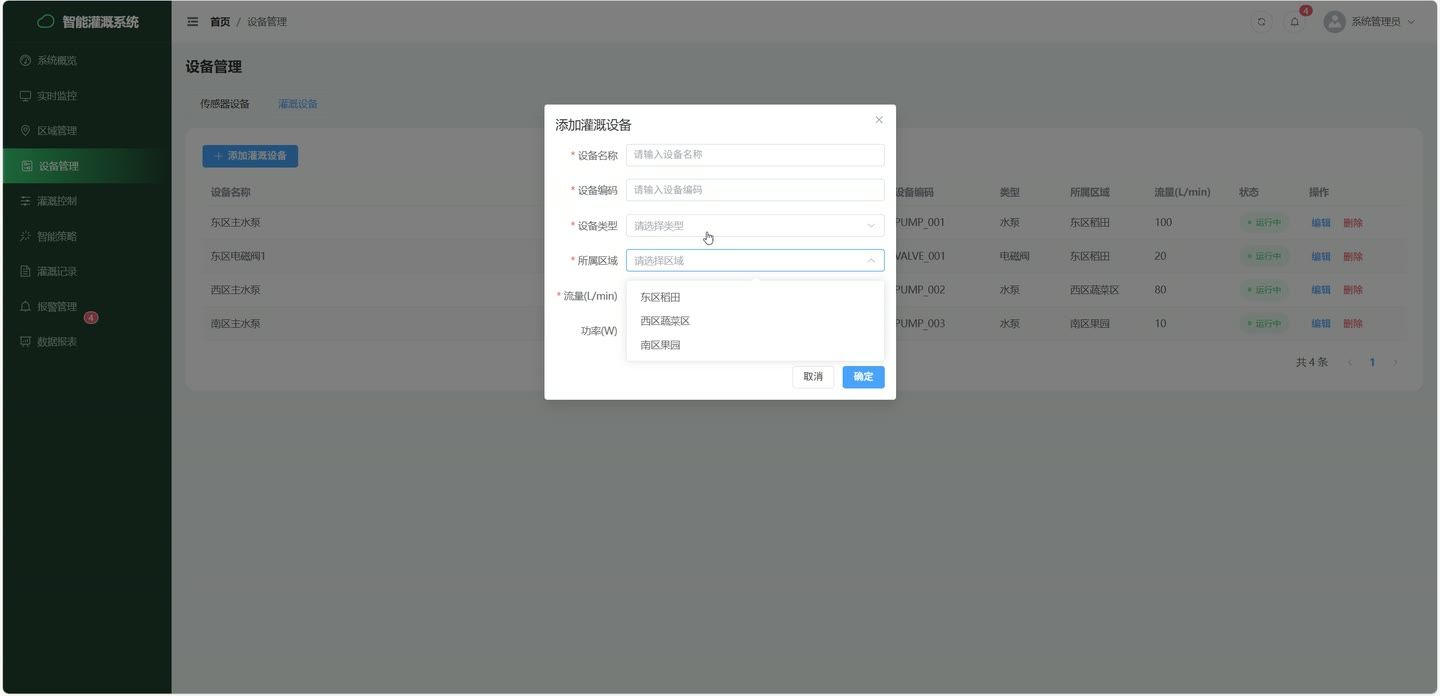Click the 数据报表 chart icon
This screenshot has height=696, width=1440.
click(x=26, y=342)
